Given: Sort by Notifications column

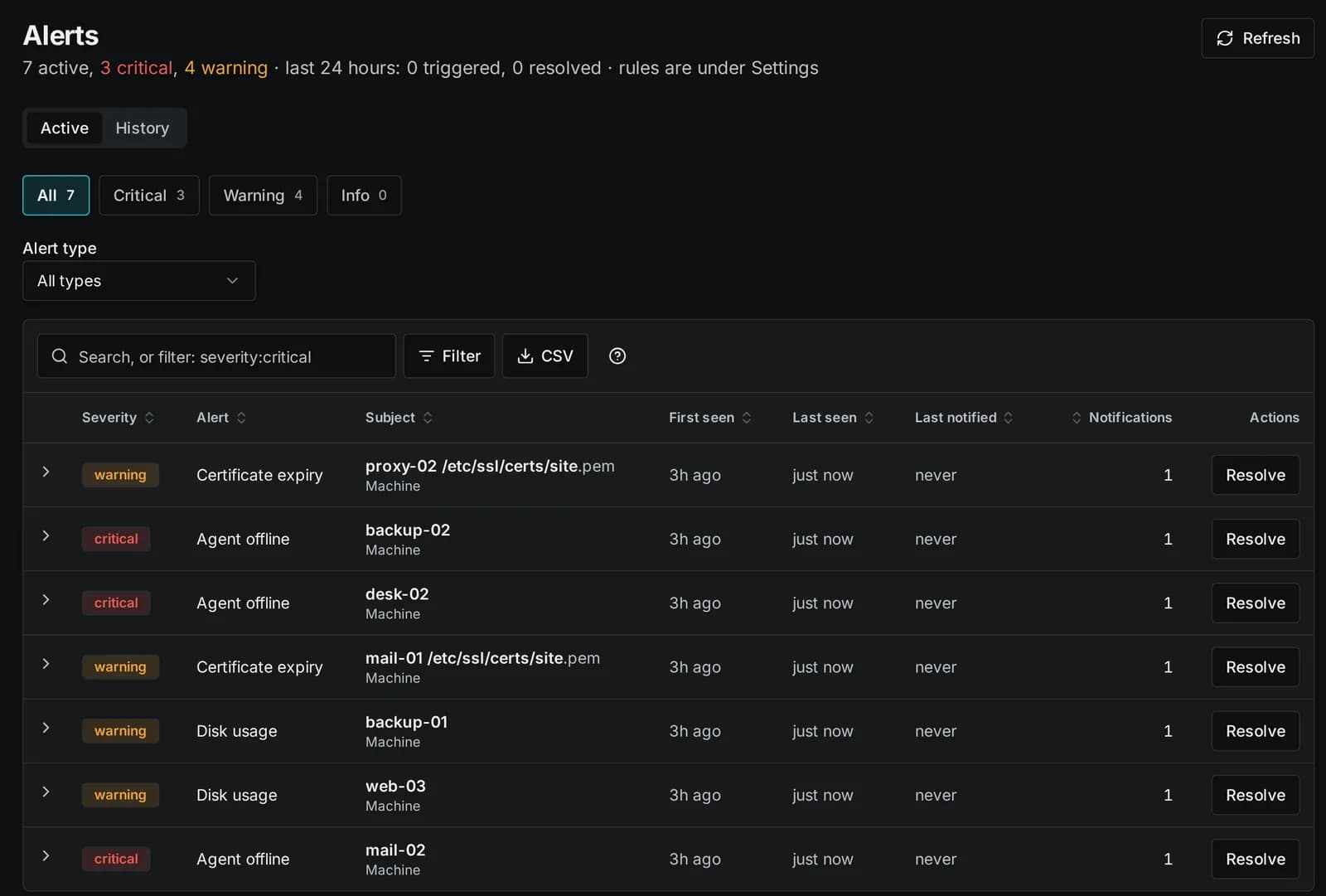Looking at the screenshot, I should click(x=1121, y=418).
